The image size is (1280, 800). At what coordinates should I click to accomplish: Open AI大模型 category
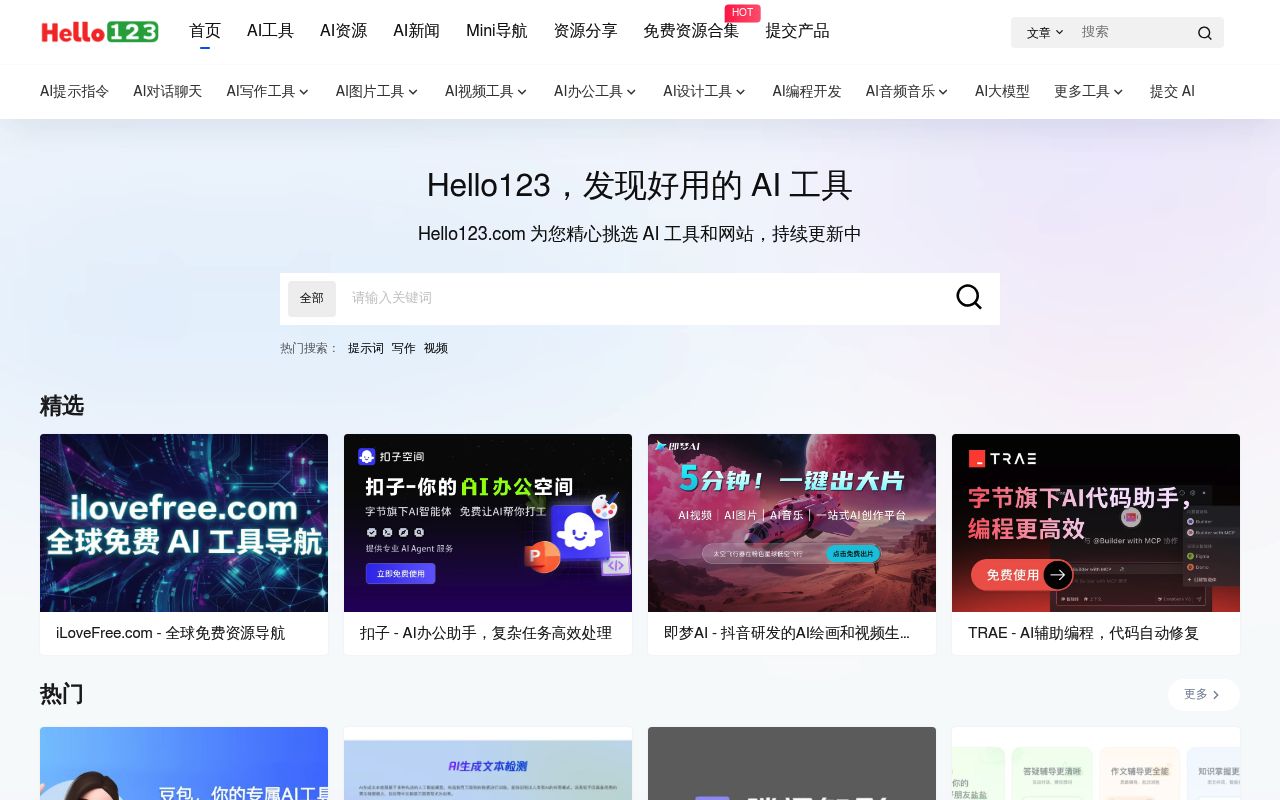[x=1002, y=91]
